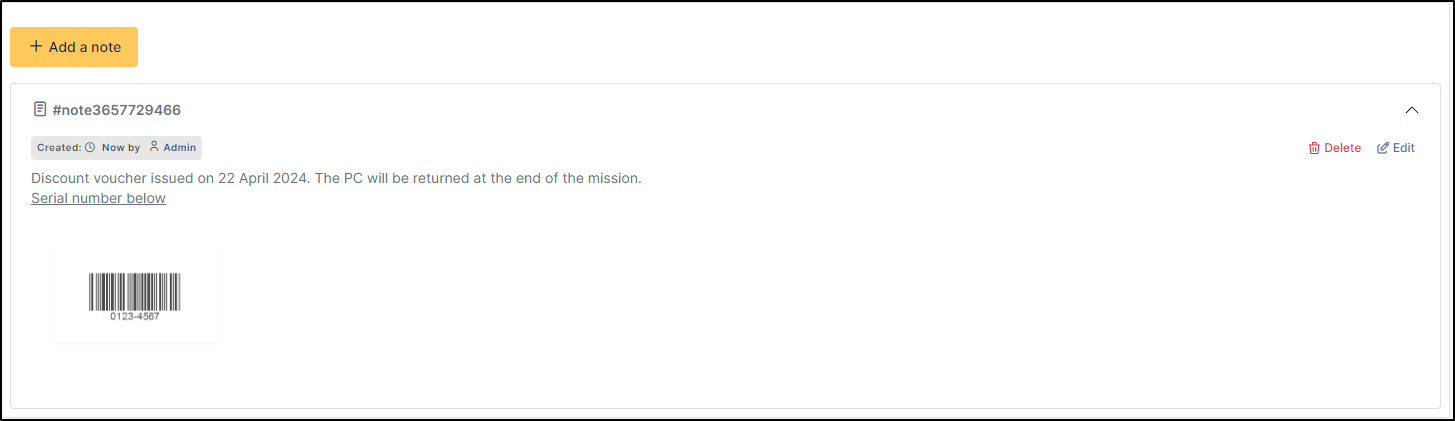This screenshot has width=1455, height=421.
Task: Click the plus icon on Add a note
Action: point(36,46)
